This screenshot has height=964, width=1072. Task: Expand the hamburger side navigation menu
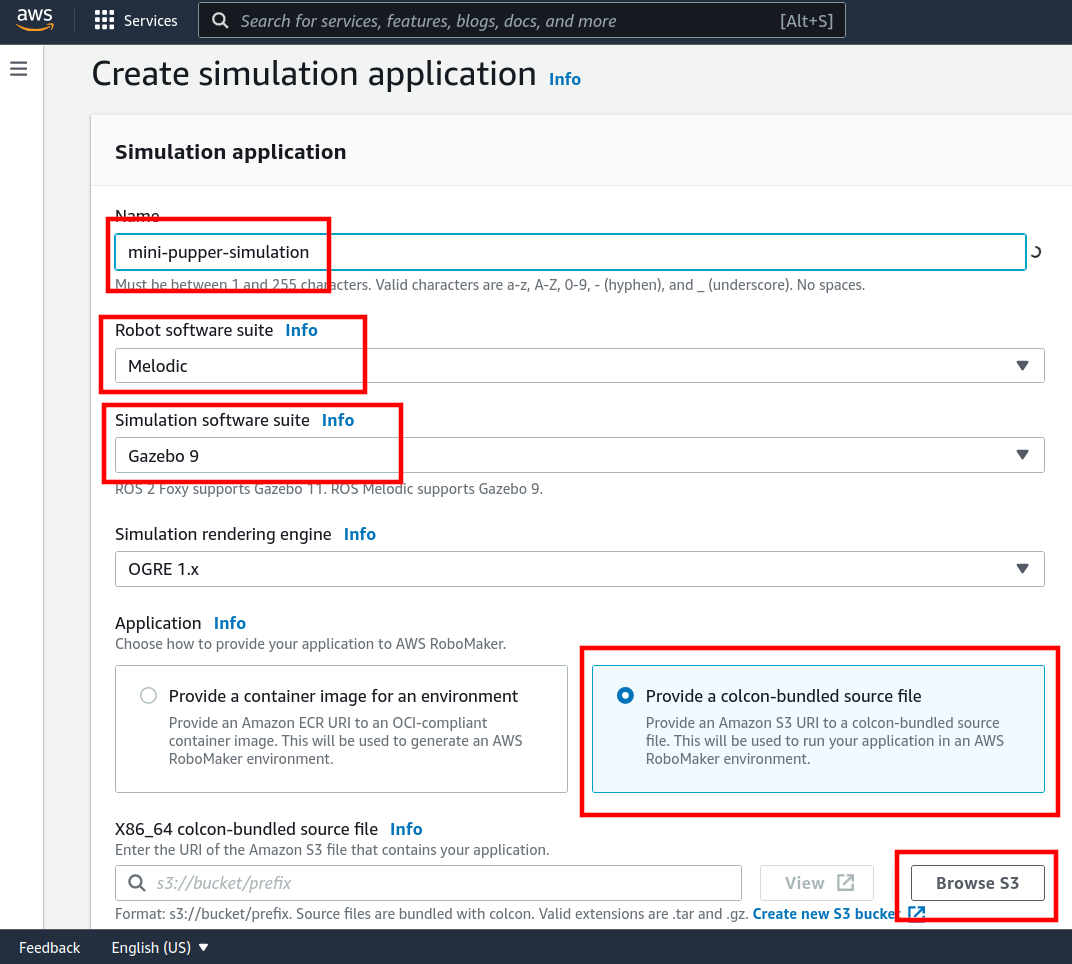tap(19, 68)
